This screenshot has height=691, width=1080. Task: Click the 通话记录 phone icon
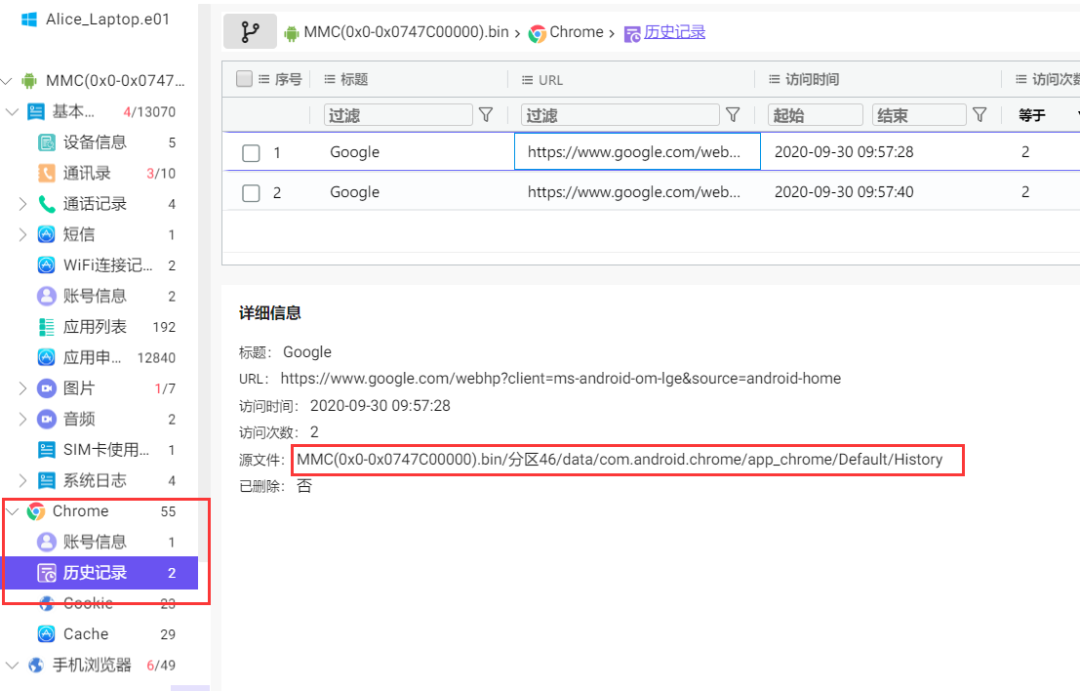click(x=46, y=204)
